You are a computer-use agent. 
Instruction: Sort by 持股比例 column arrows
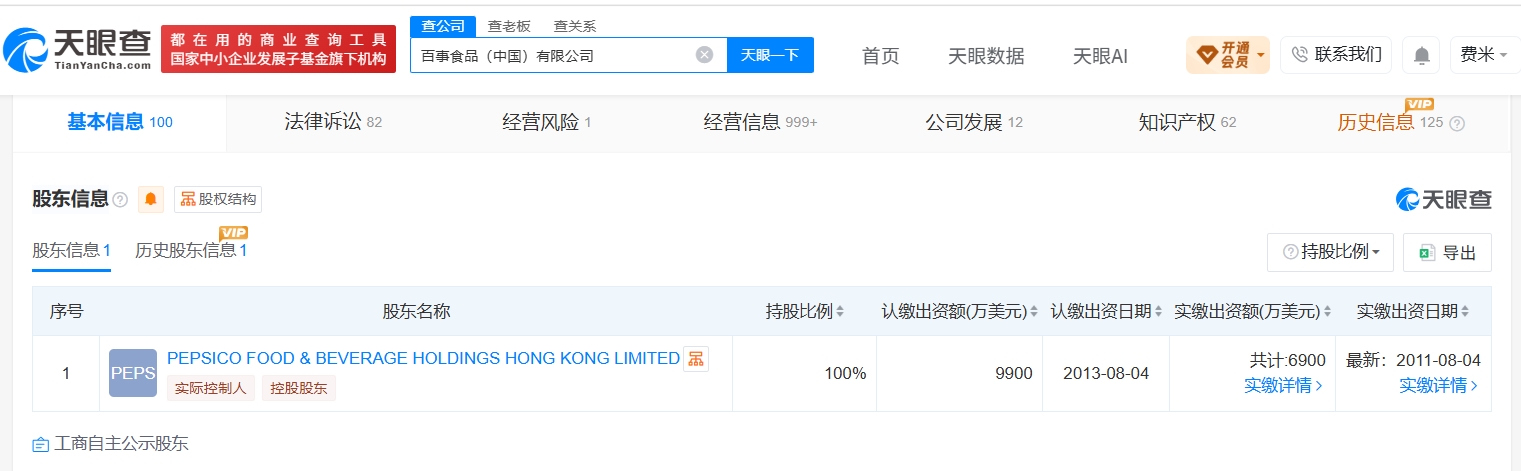pos(840,312)
